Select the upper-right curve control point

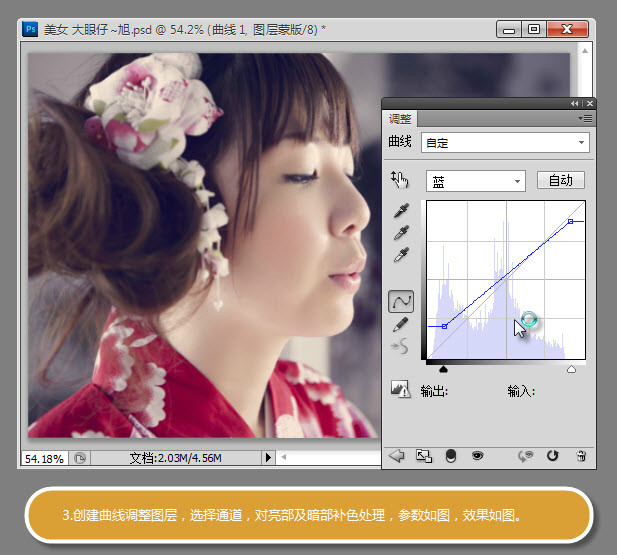coord(571,222)
